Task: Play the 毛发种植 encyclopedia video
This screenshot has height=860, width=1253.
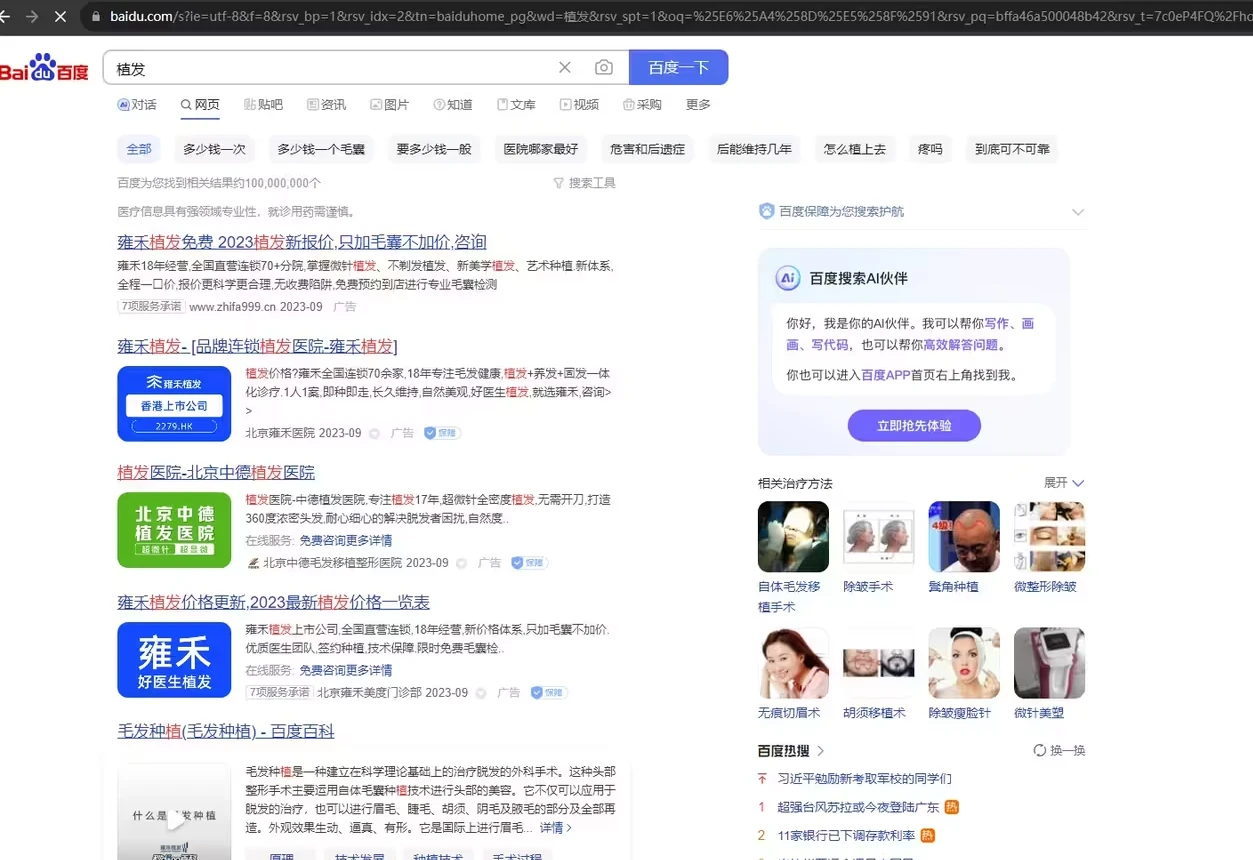Action: click(175, 820)
